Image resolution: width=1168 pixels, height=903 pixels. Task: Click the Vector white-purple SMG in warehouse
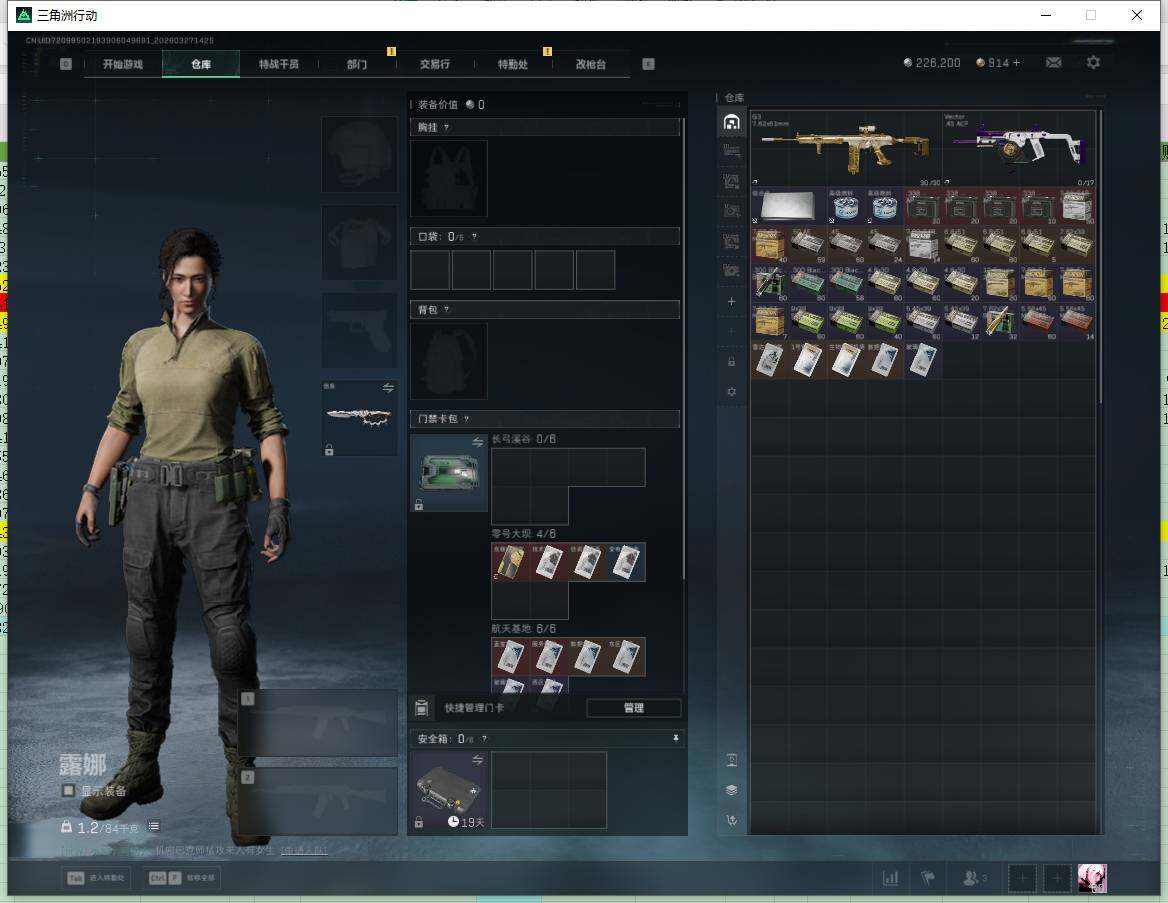(x=1018, y=148)
